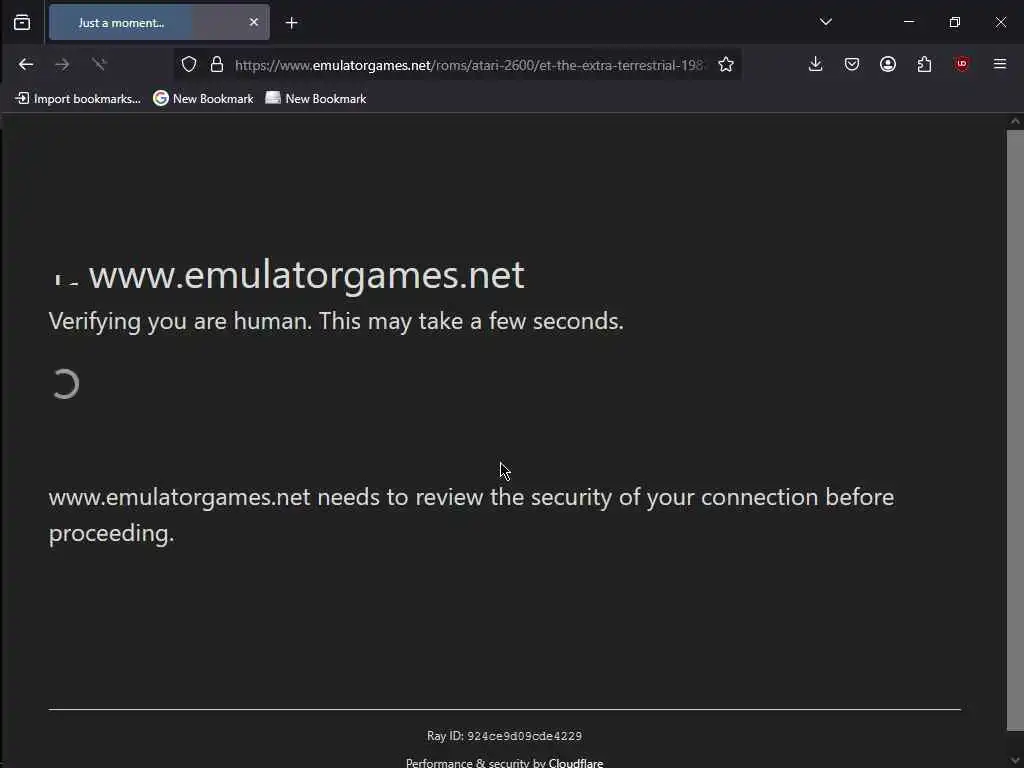Click the back navigation arrow
Viewport: 1024px width, 768px height.
click(26, 64)
